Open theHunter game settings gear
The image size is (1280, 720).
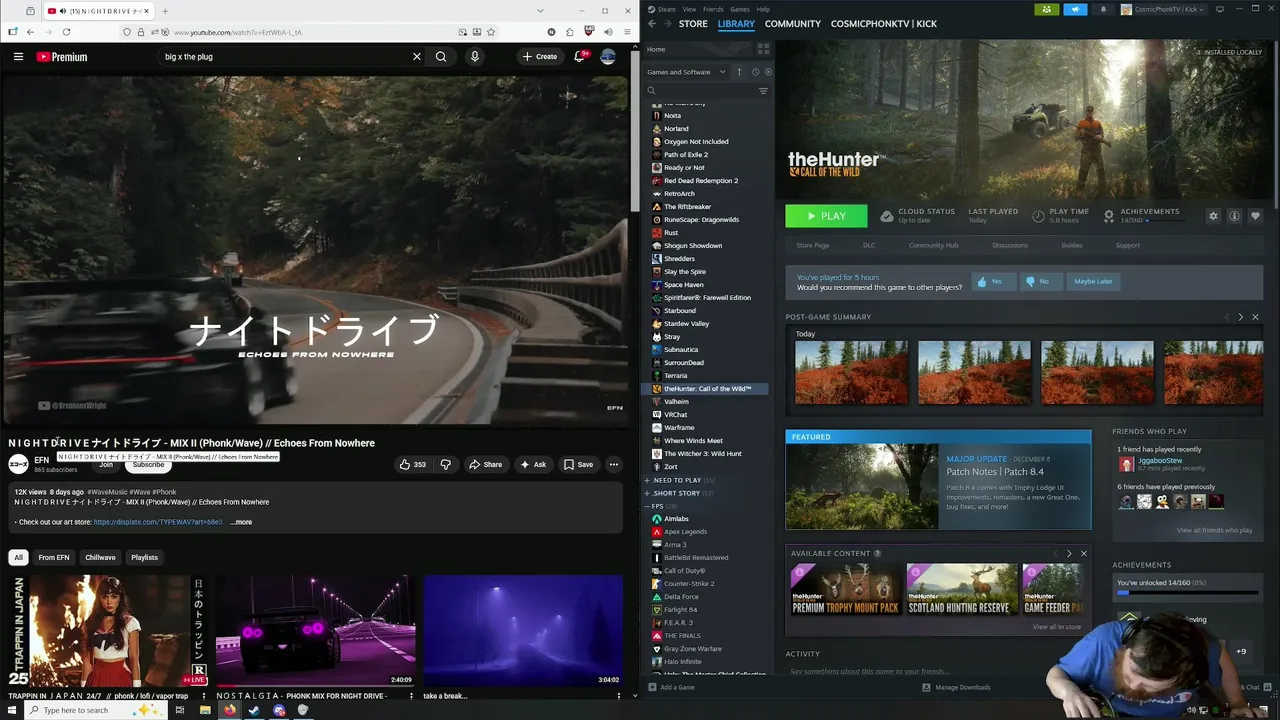click(x=1213, y=216)
